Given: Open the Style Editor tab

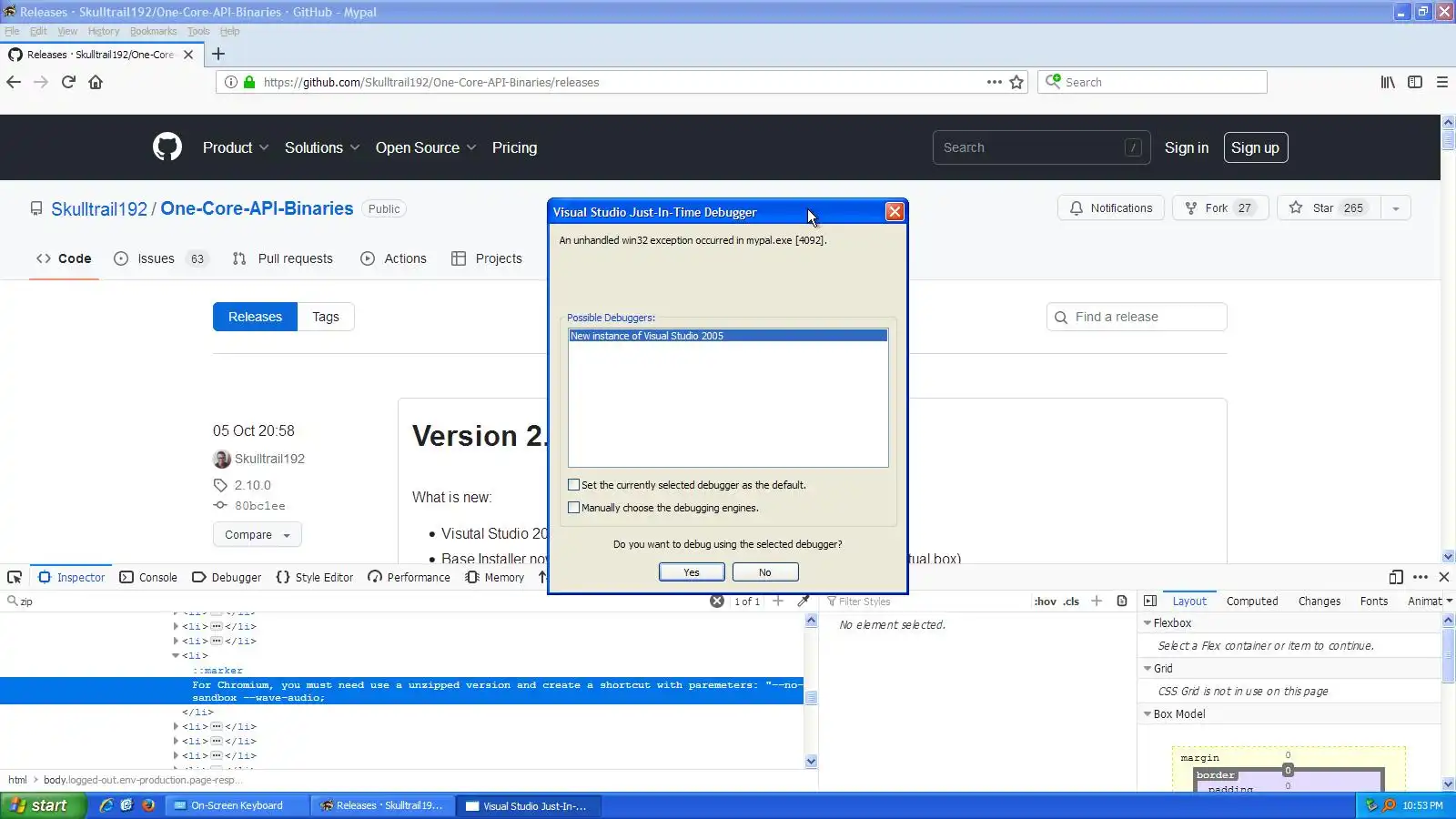Looking at the screenshot, I should point(314,577).
